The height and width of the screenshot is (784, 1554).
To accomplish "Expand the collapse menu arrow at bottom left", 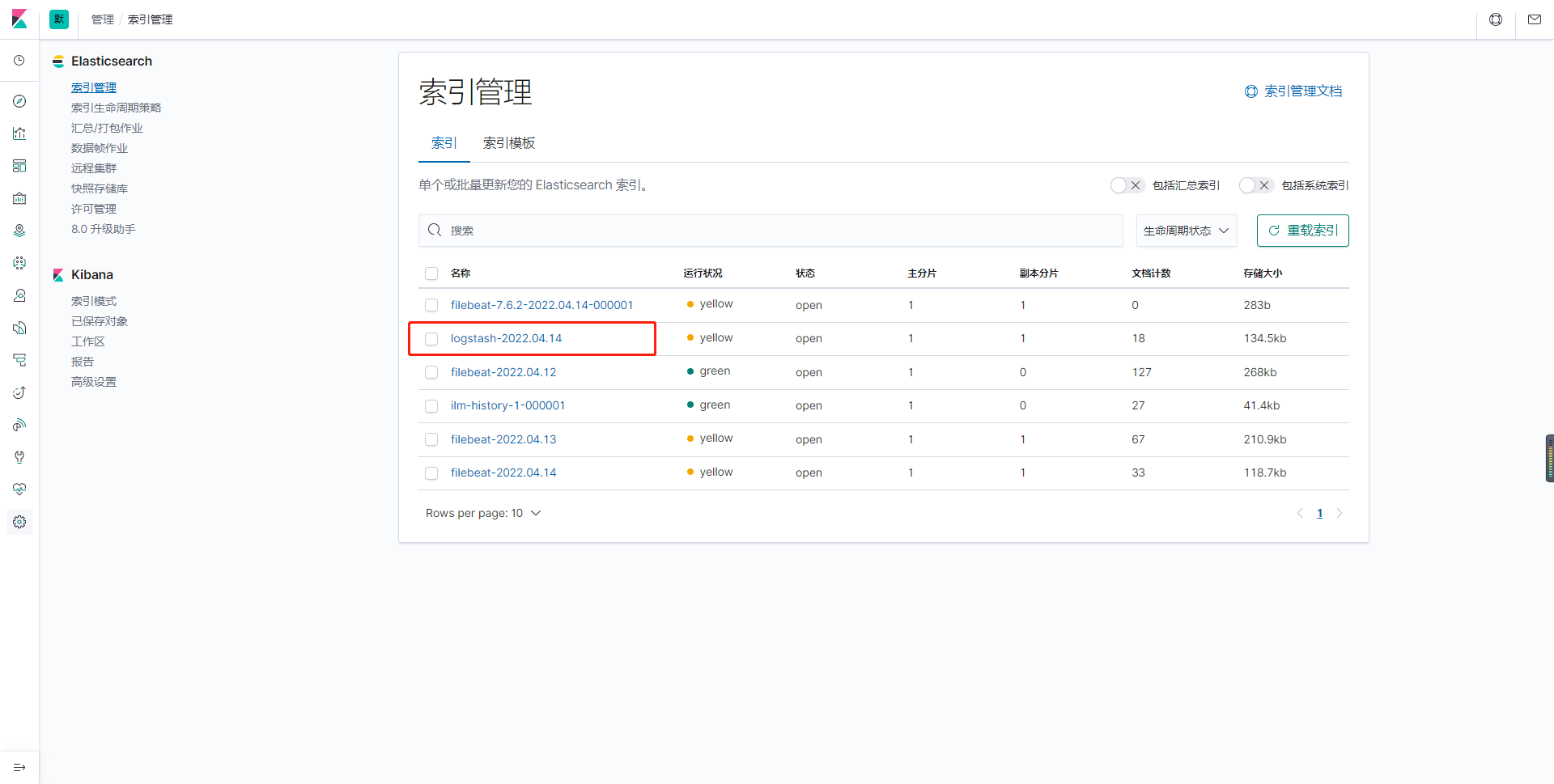I will (x=19, y=767).
